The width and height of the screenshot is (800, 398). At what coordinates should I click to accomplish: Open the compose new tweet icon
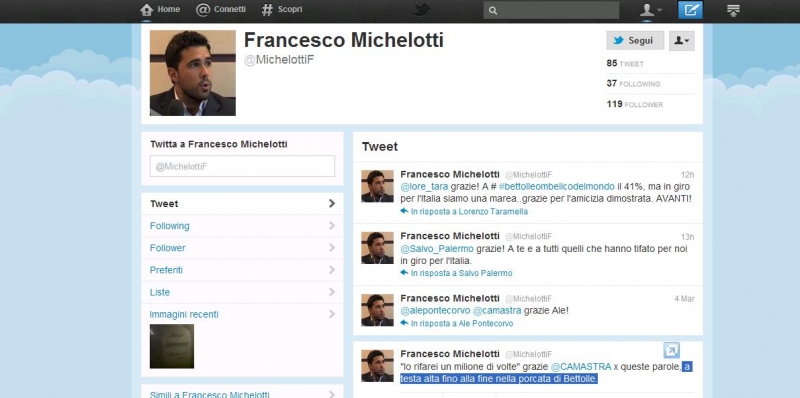[x=690, y=10]
